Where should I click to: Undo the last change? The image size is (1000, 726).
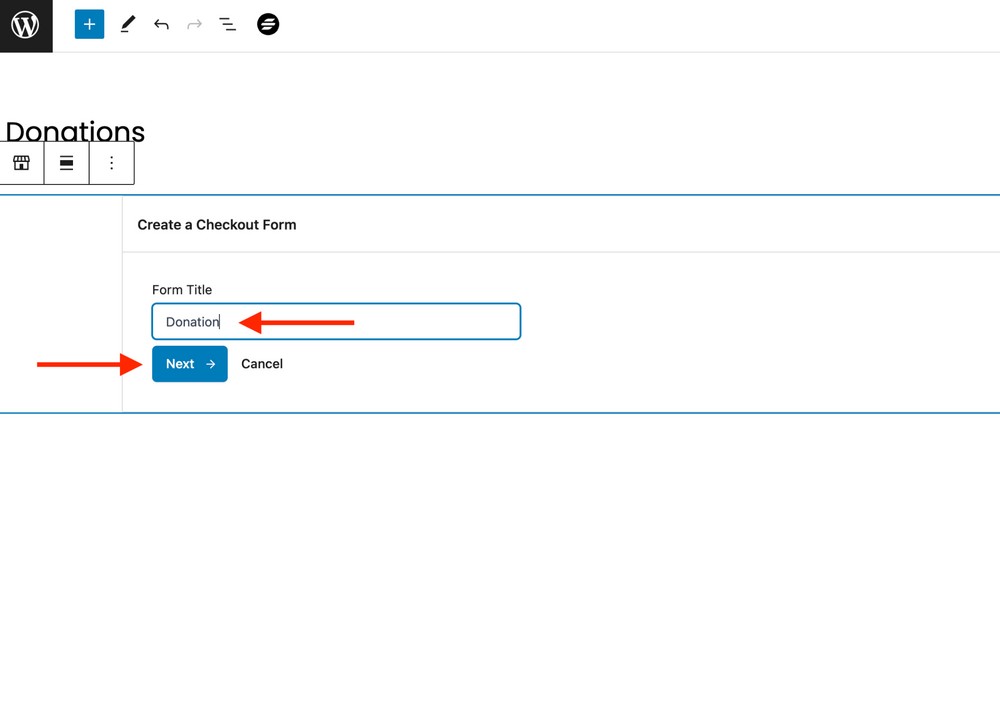[x=161, y=25]
